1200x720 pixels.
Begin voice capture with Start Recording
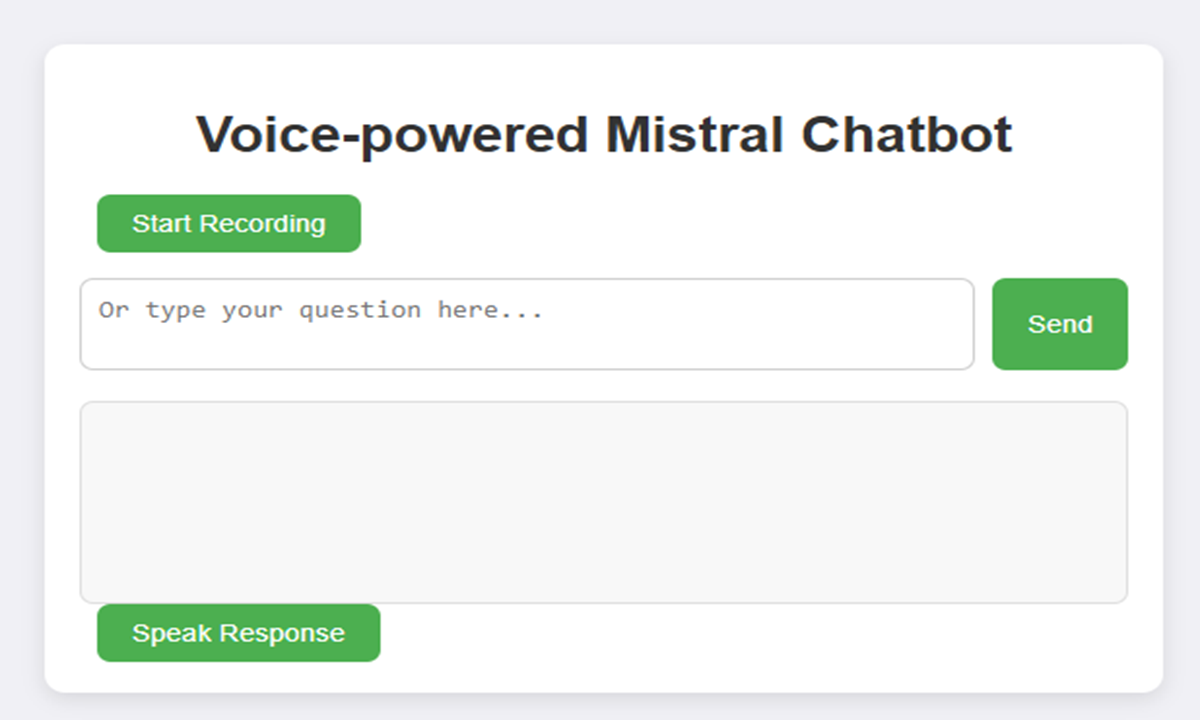tap(229, 223)
